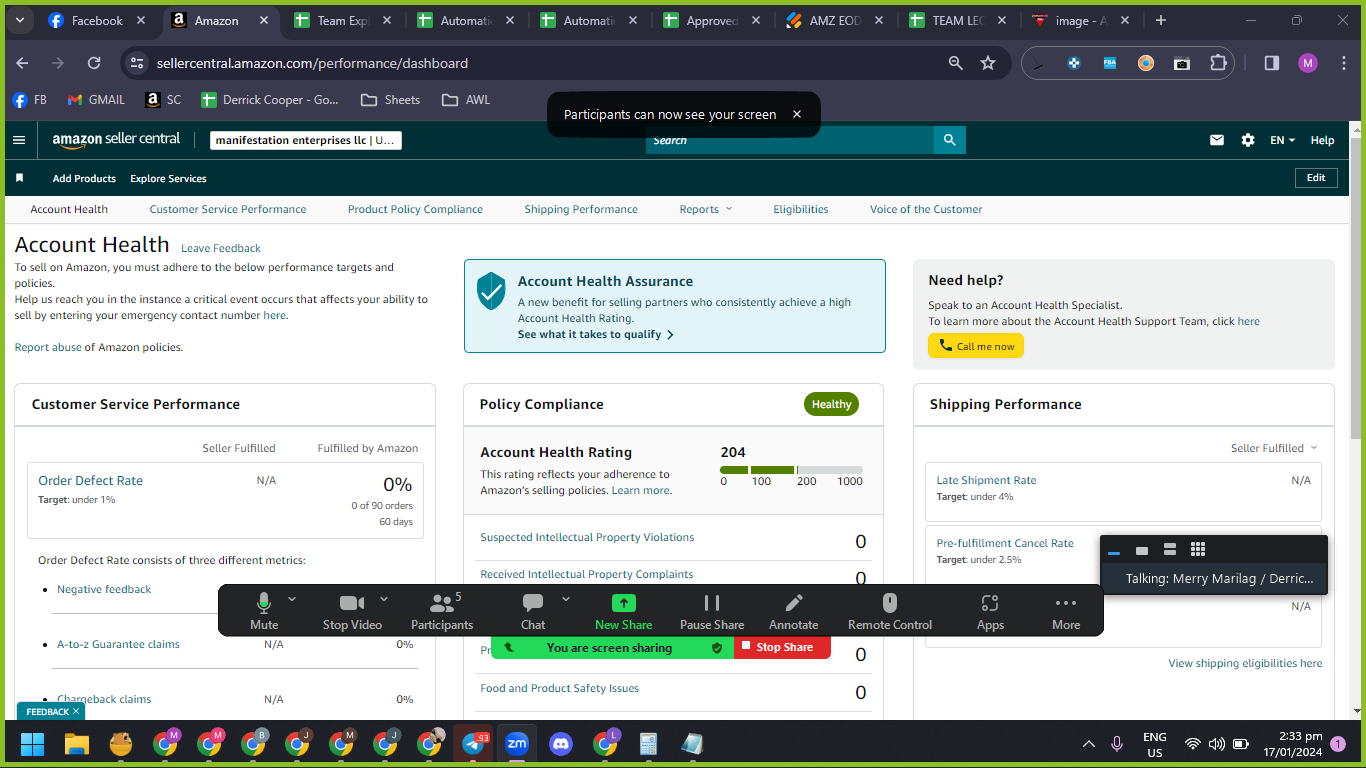Toggle the Chrome side panel

(1272, 63)
